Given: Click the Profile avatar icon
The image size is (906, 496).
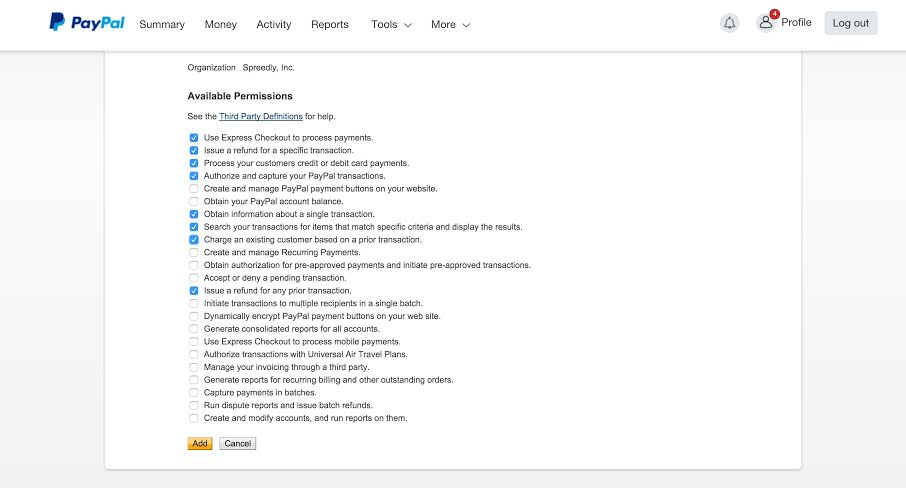Looking at the screenshot, I should (766, 23).
